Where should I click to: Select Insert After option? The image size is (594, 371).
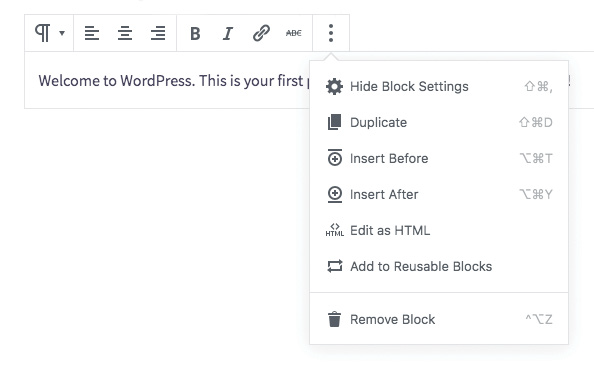point(439,194)
